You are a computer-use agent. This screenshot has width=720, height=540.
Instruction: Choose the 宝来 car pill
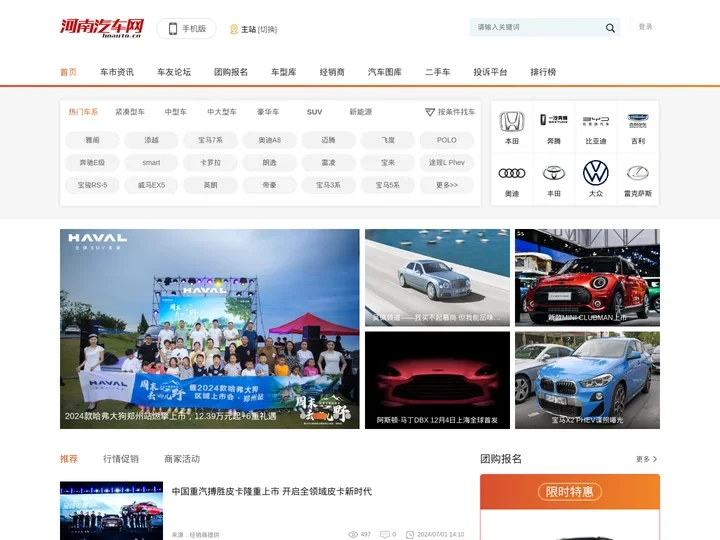[388, 163]
